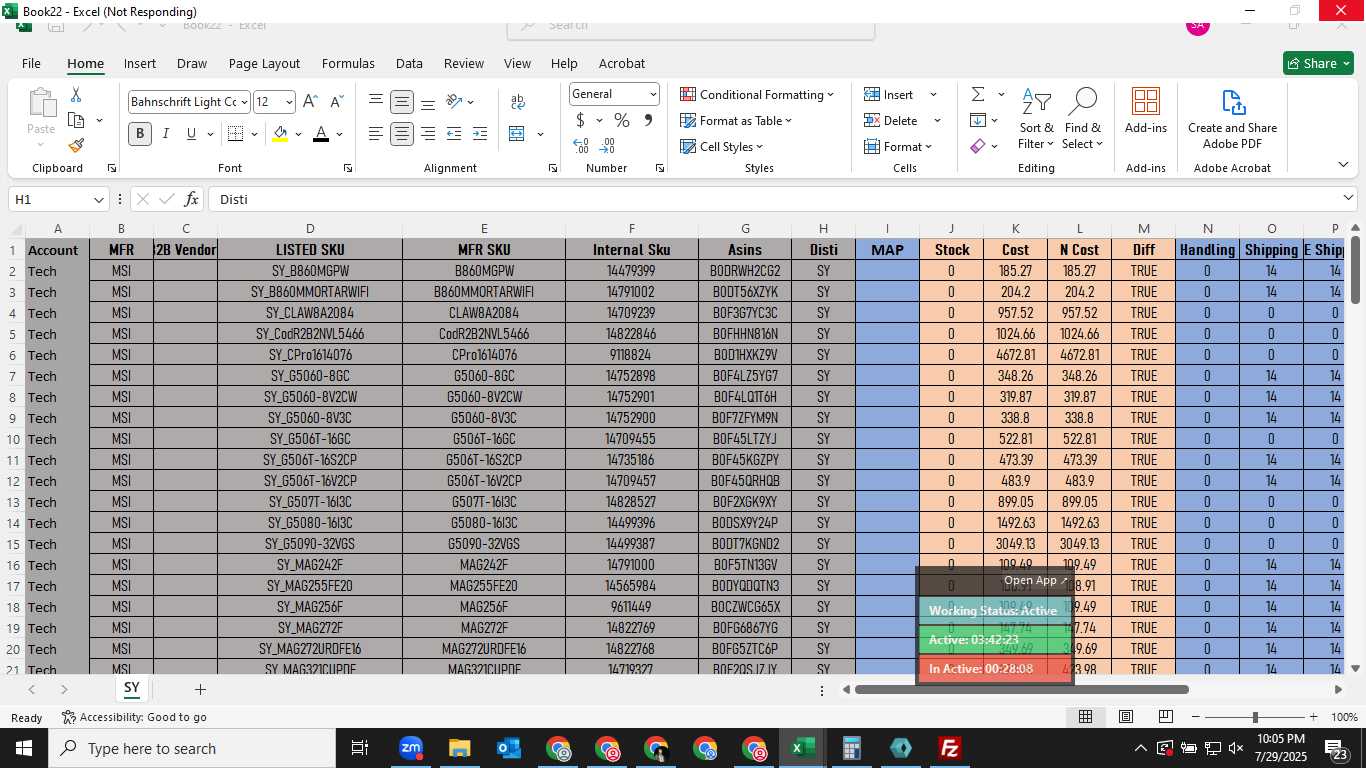Click the Clear eraser icon

978,146
